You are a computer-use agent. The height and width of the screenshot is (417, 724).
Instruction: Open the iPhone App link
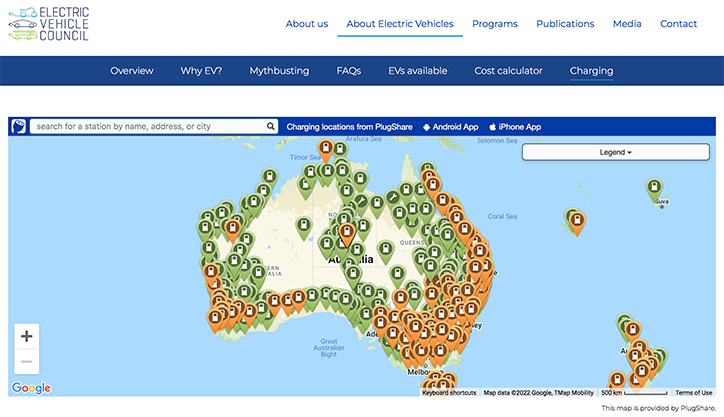tap(515, 127)
